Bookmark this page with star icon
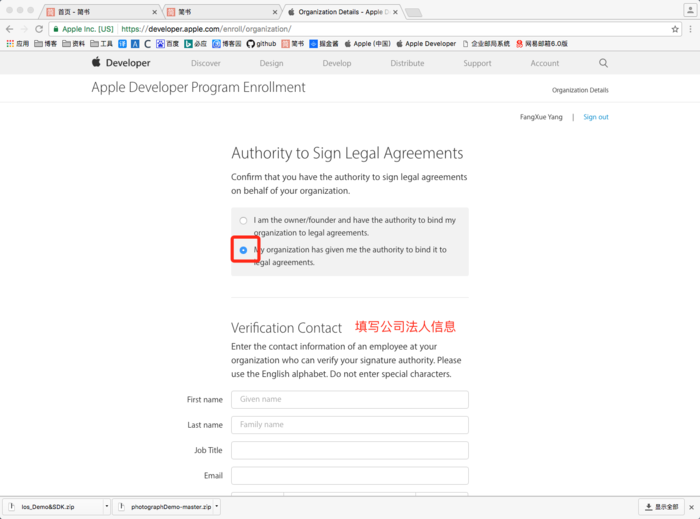700x519 pixels. pos(675,29)
